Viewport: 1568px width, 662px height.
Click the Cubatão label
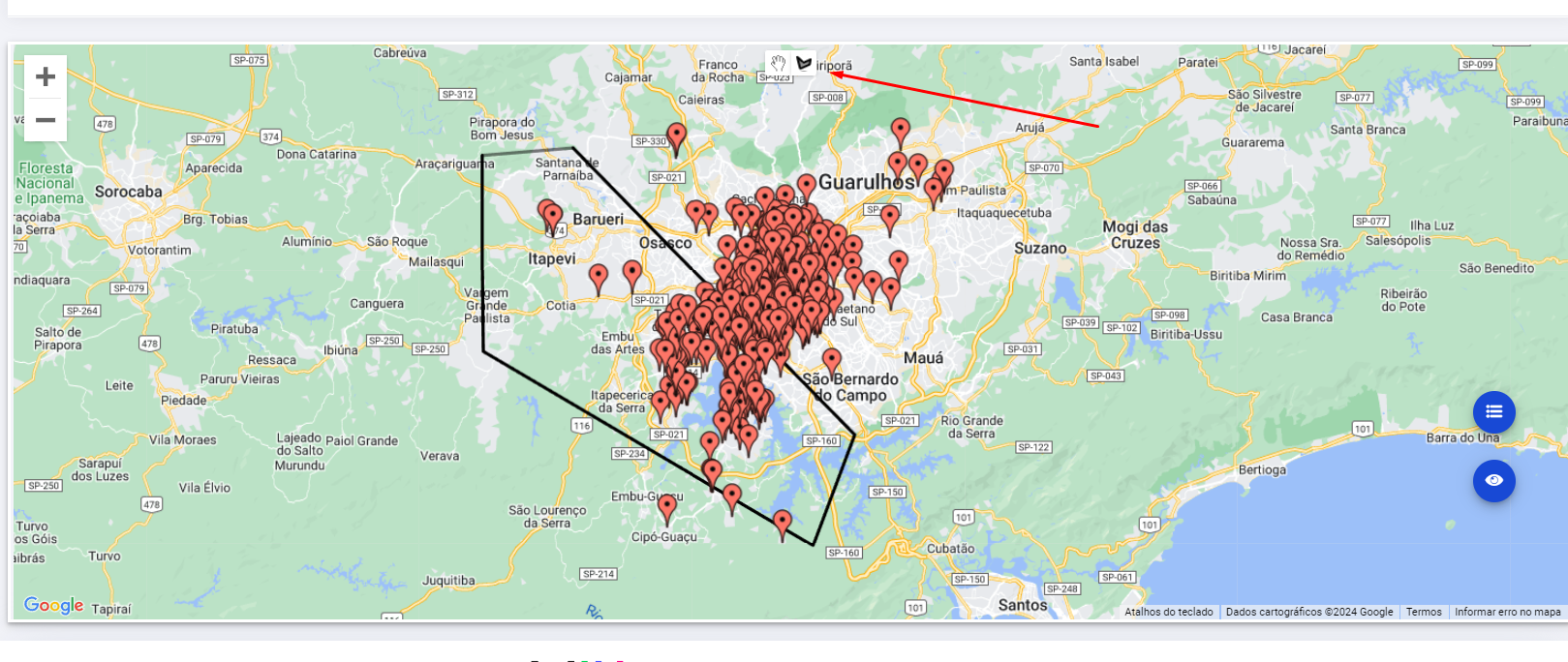point(951,548)
